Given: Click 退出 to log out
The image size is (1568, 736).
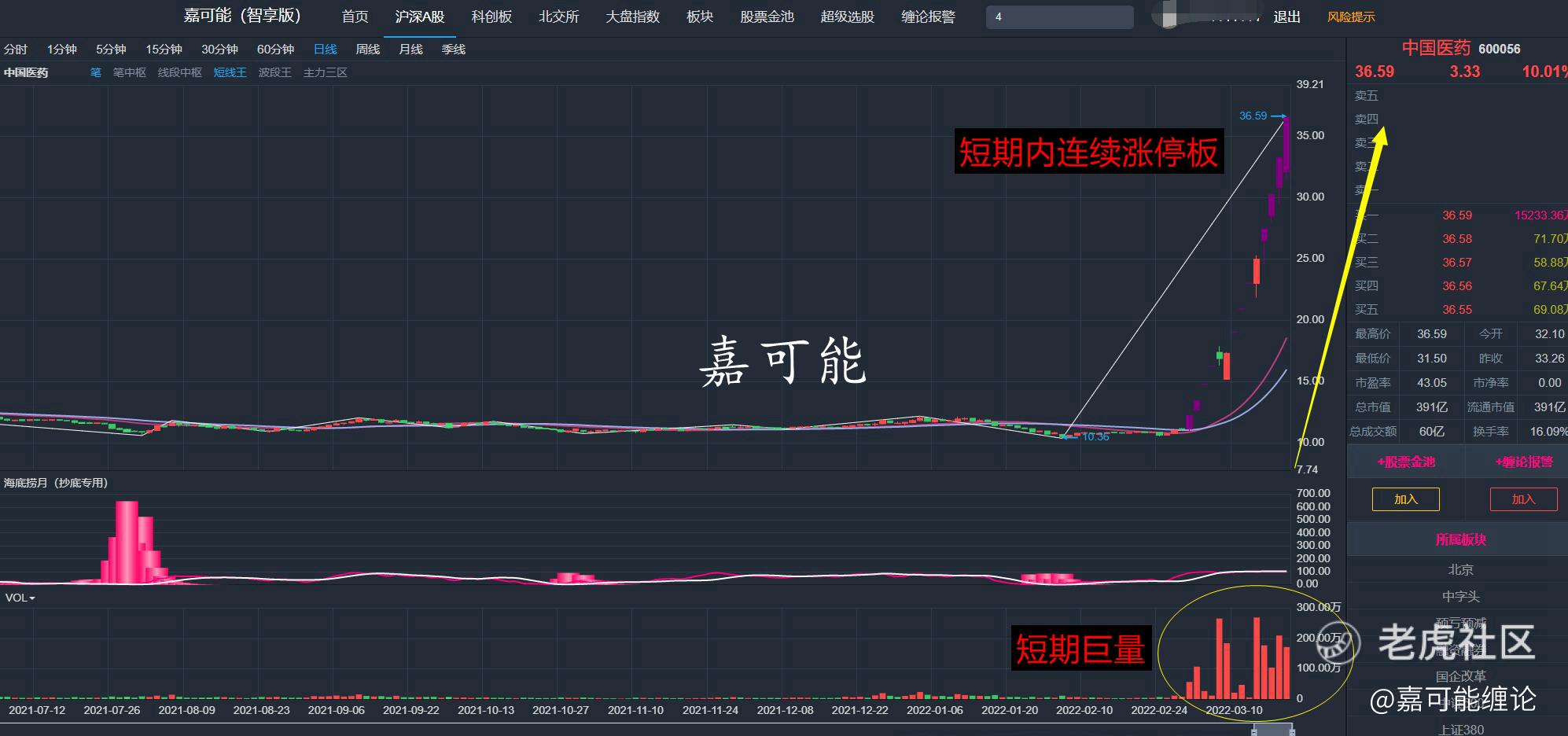Looking at the screenshot, I should click(1286, 17).
